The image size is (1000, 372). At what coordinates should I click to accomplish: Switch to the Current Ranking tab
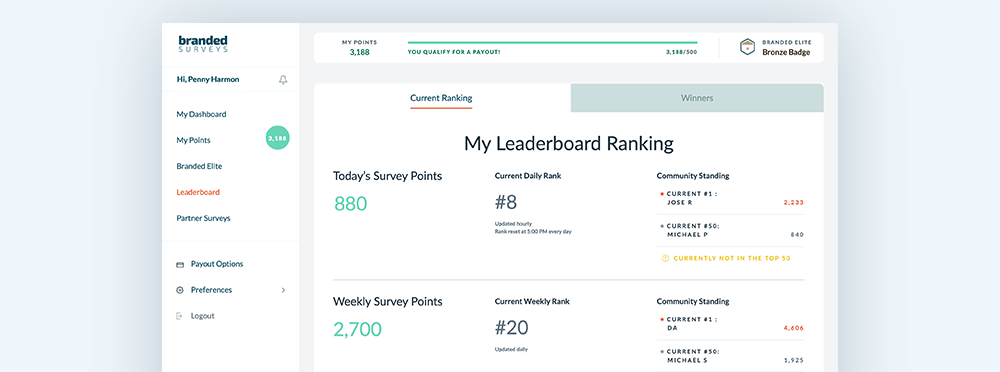(441, 98)
